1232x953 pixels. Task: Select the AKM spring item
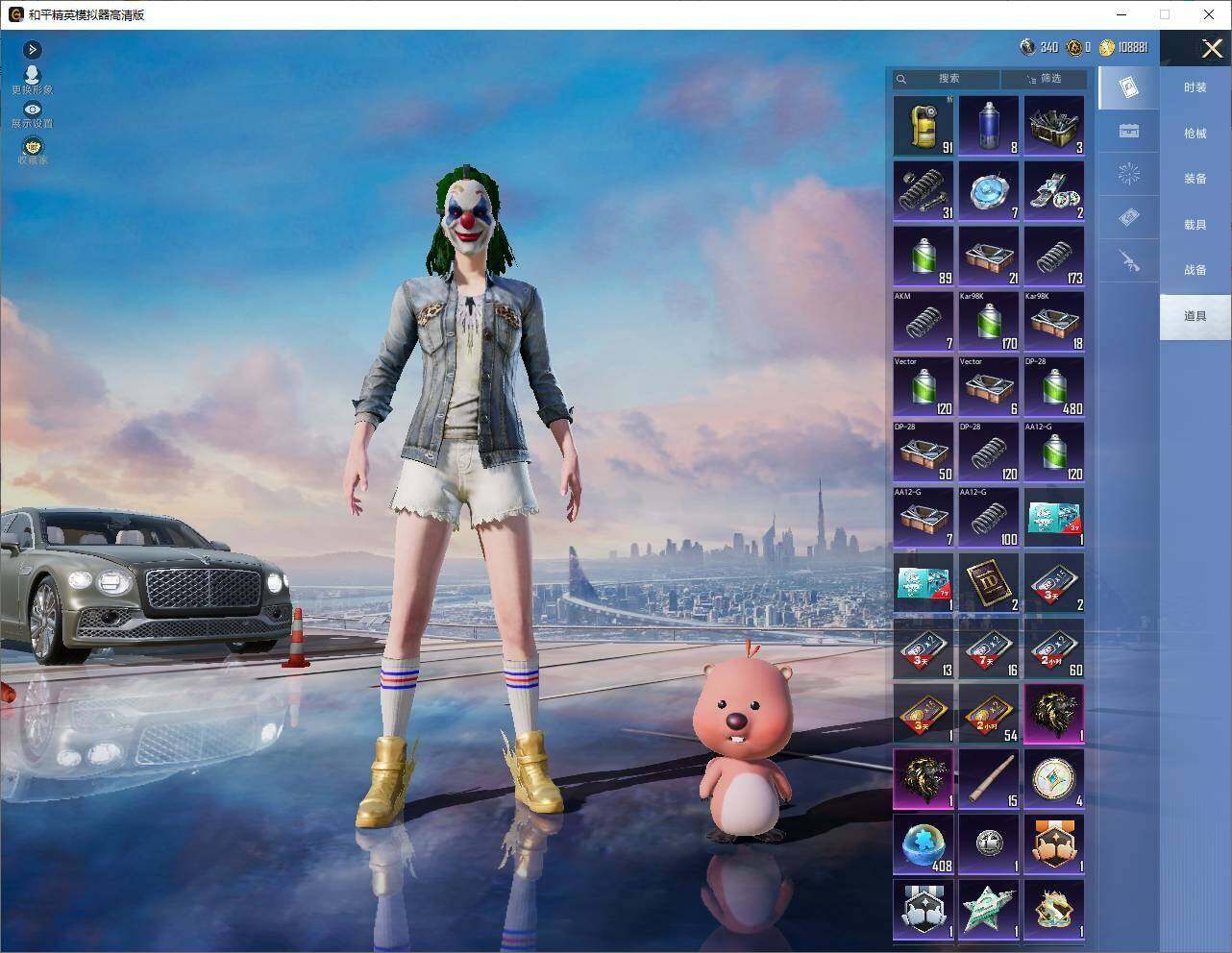pos(924,322)
